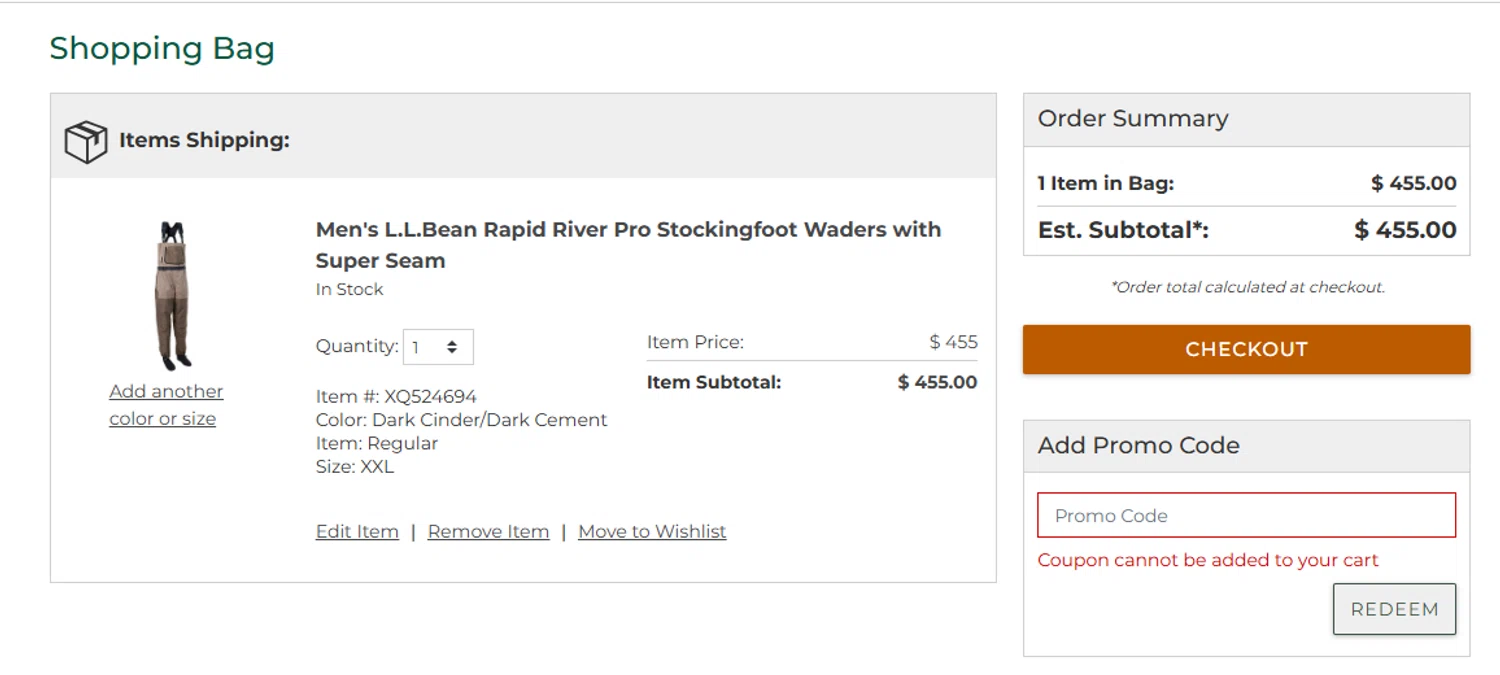The width and height of the screenshot is (1500, 675).
Task: Click the 'In Stock' status text
Action: [349, 289]
